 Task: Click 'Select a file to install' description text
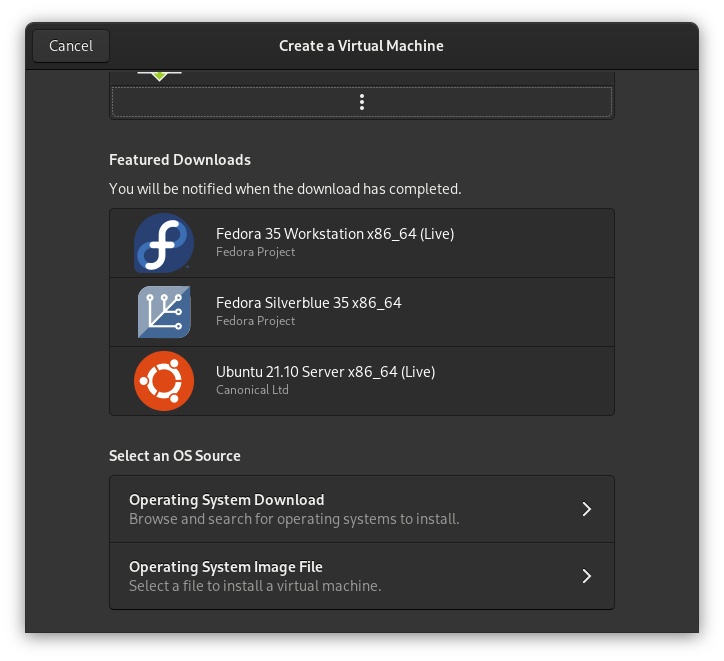[x=255, y=586]
